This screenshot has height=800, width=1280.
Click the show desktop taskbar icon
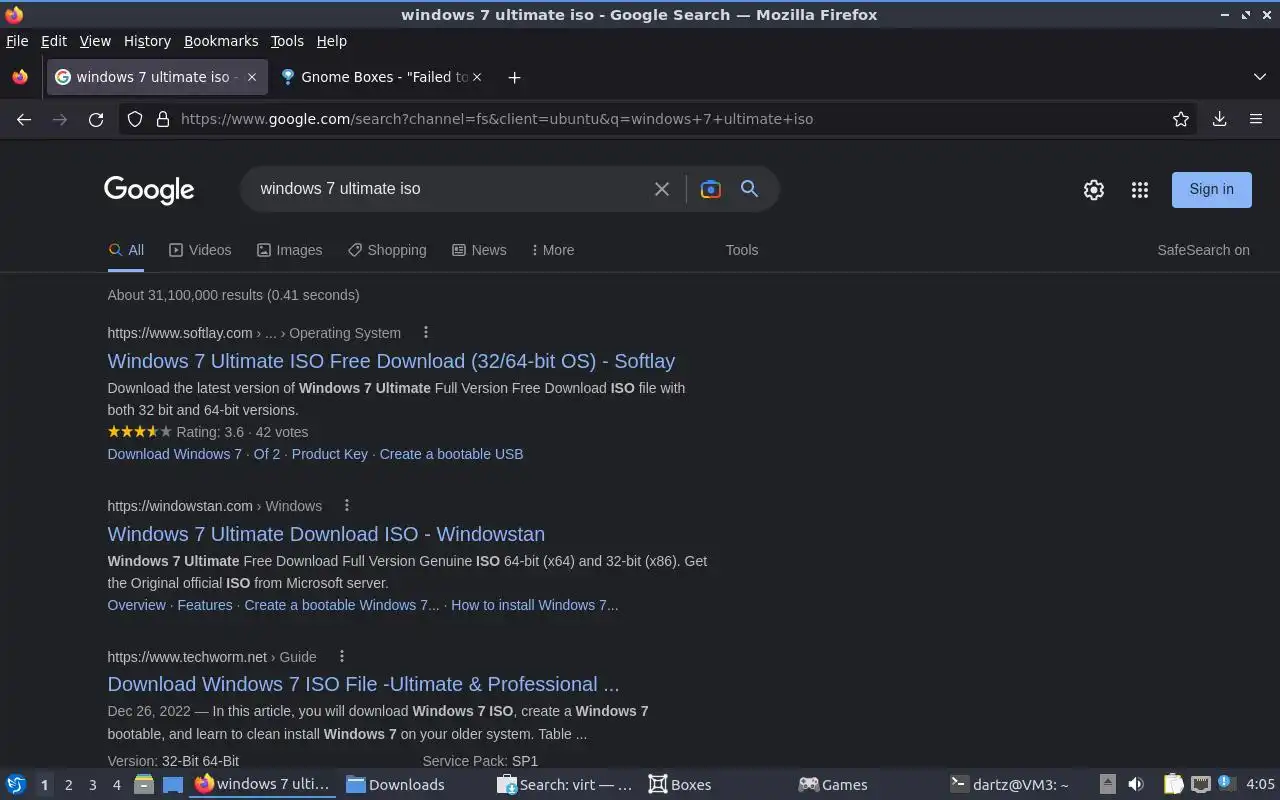pos(172,785)
